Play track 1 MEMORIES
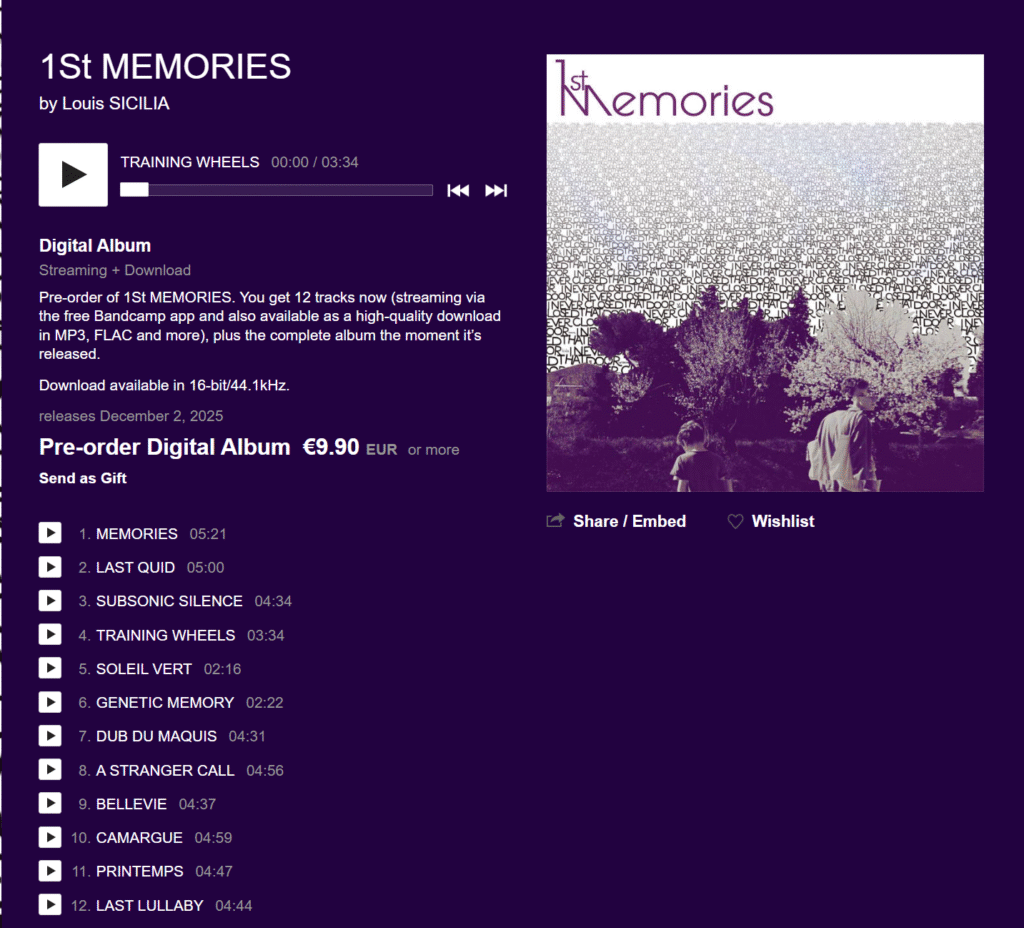Viewport: 1024px width, 928px height. click(50, 533)
